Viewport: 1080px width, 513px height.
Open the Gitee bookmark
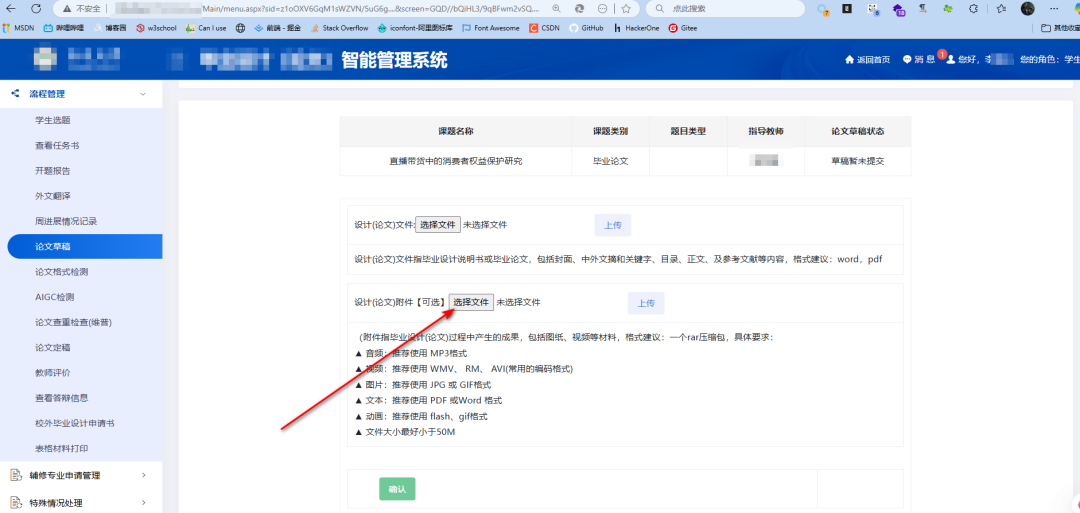click(683, 28)
